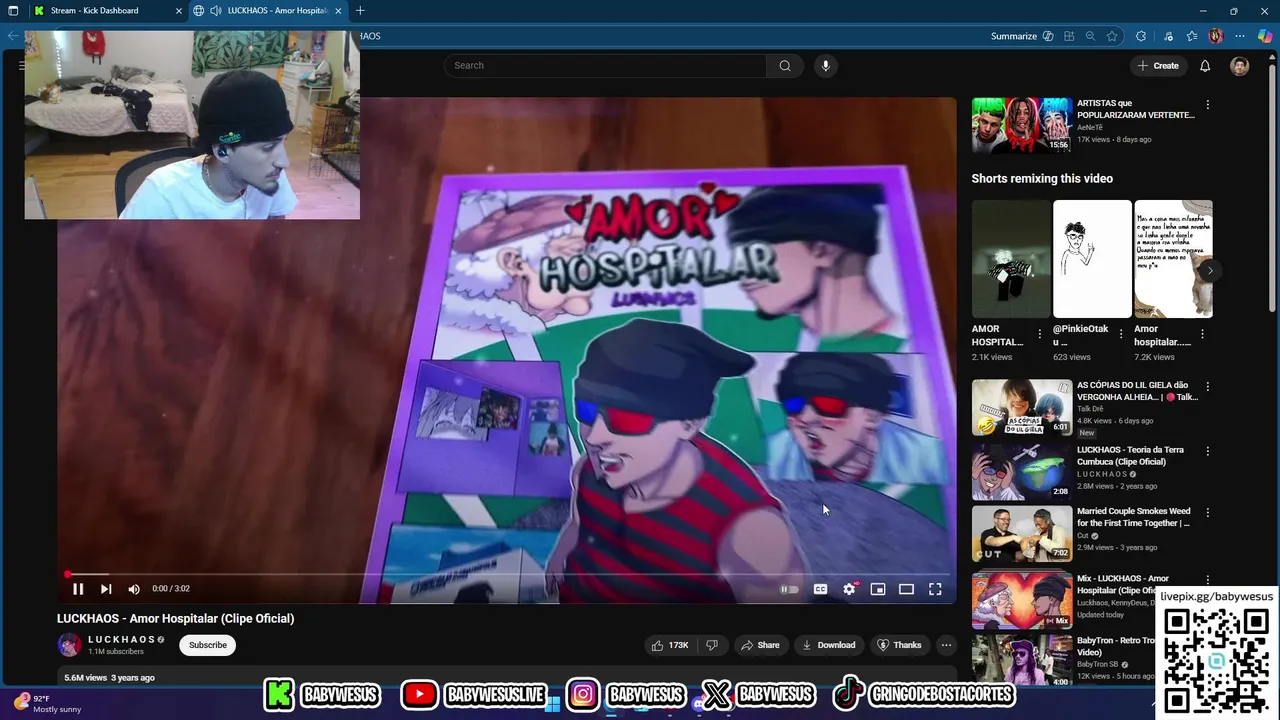Zoom out via address bar magnifier
This screenshot has height=720, width=1280.
(x=1090, y=36)
